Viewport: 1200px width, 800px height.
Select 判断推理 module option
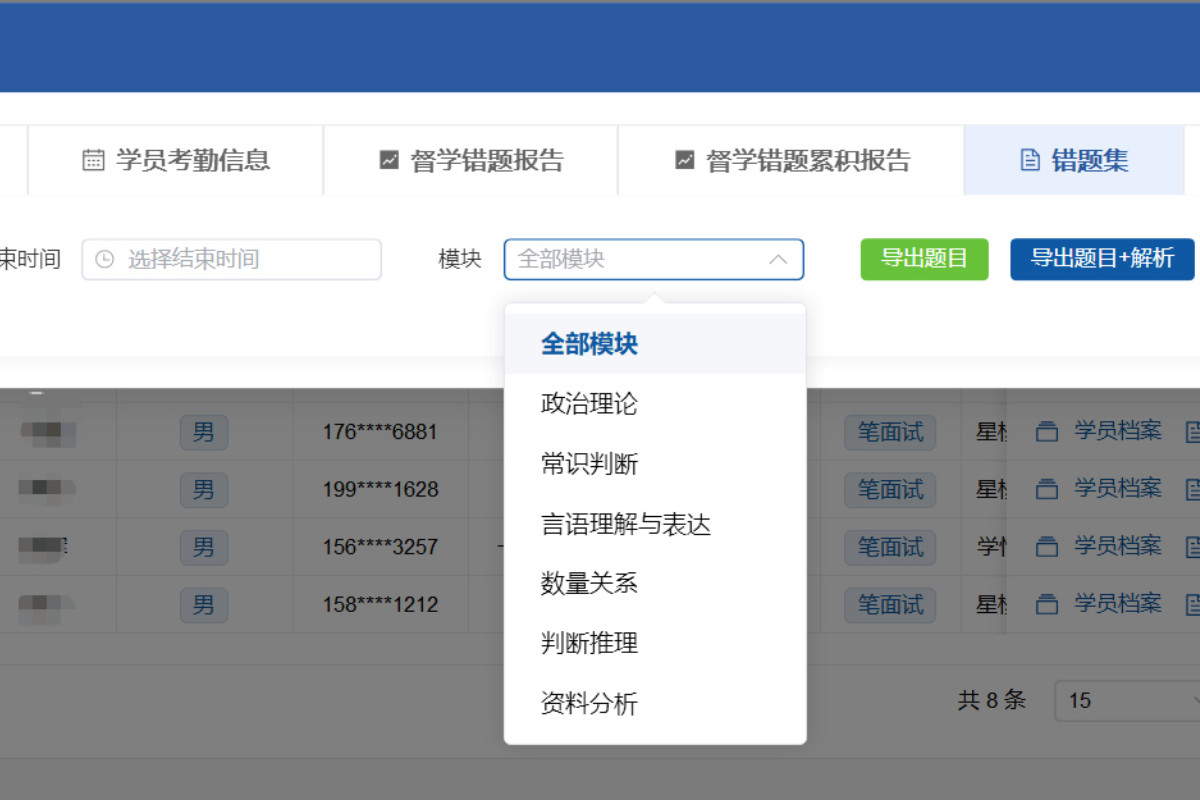[x=589, y=644]
